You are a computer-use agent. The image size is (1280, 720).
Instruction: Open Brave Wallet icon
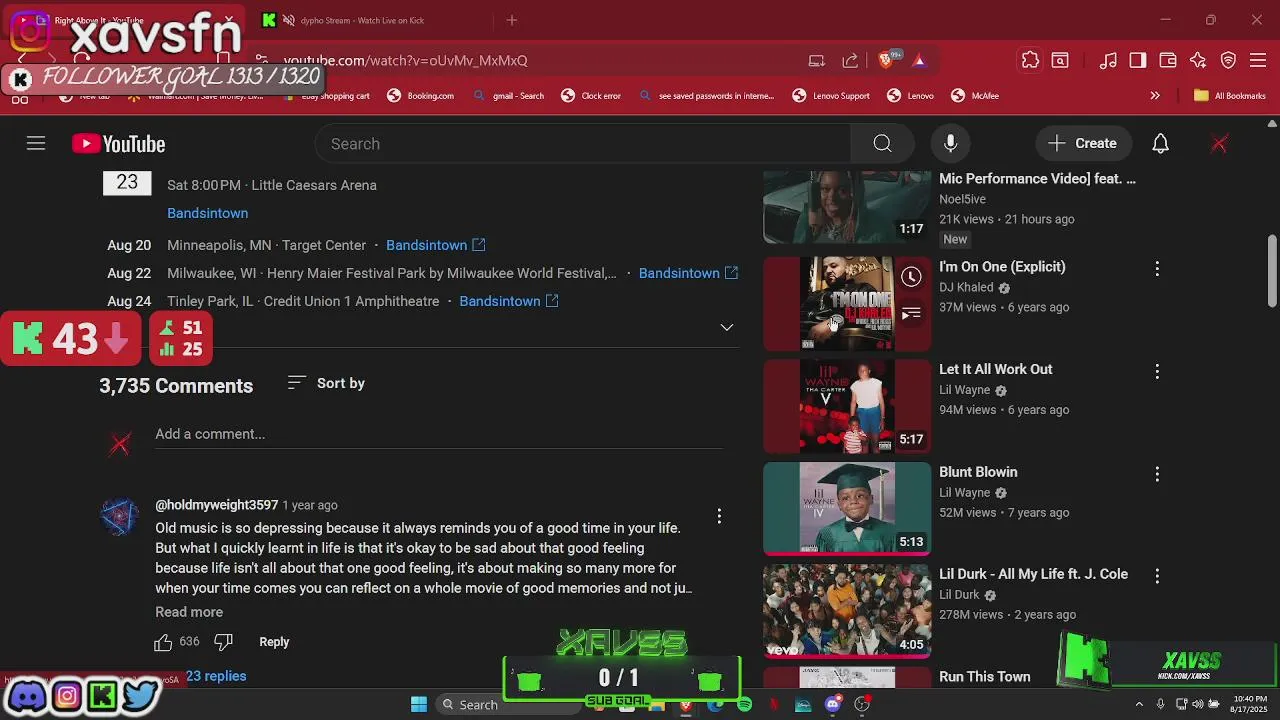click(1168, 60)
